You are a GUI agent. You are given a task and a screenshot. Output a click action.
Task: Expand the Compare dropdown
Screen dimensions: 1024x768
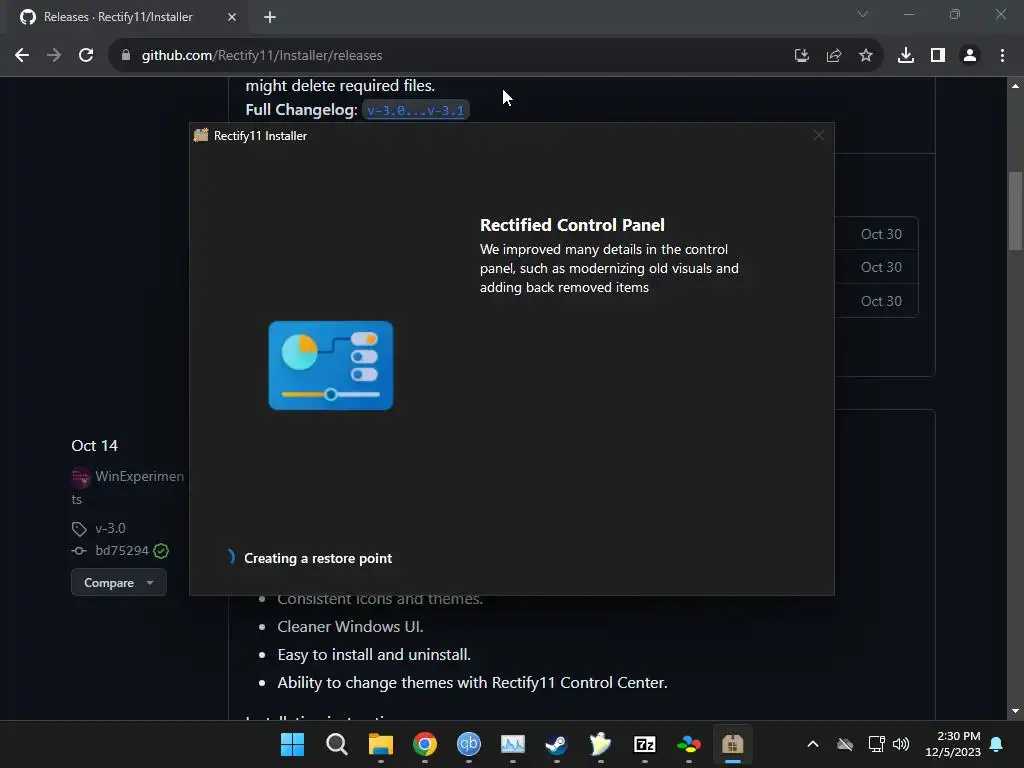pyautogui.click(x=119, y=583)
